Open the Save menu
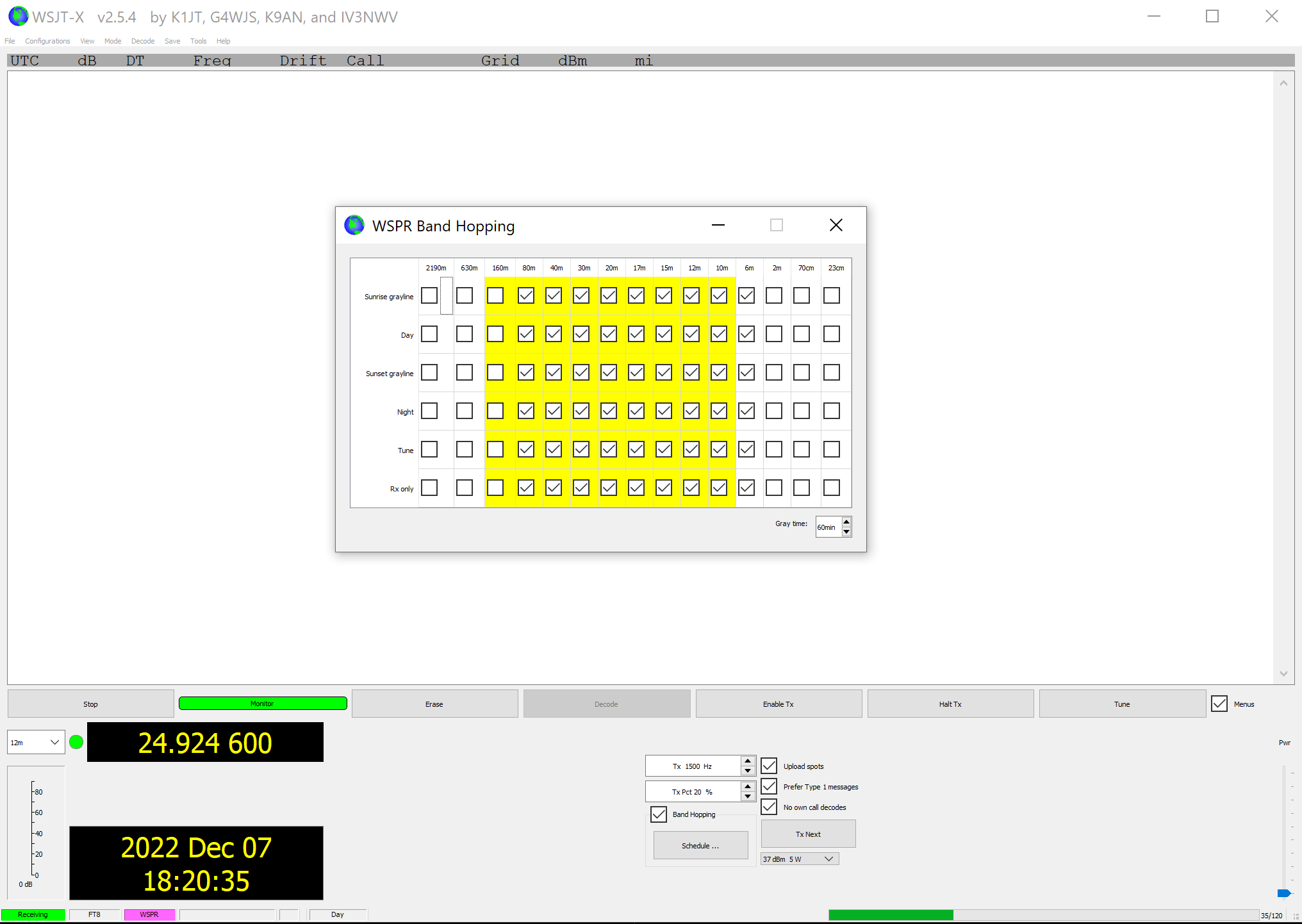This screenshot has width=1302, height=924. (172, 41)
